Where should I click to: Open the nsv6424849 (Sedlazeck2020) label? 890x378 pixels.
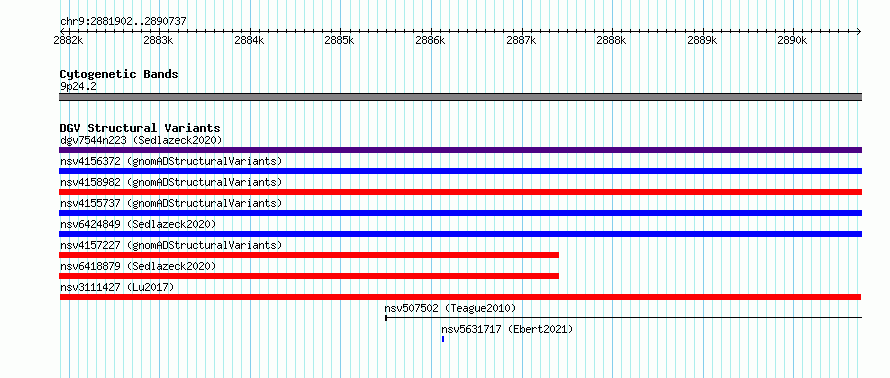[x=138, y=224]
